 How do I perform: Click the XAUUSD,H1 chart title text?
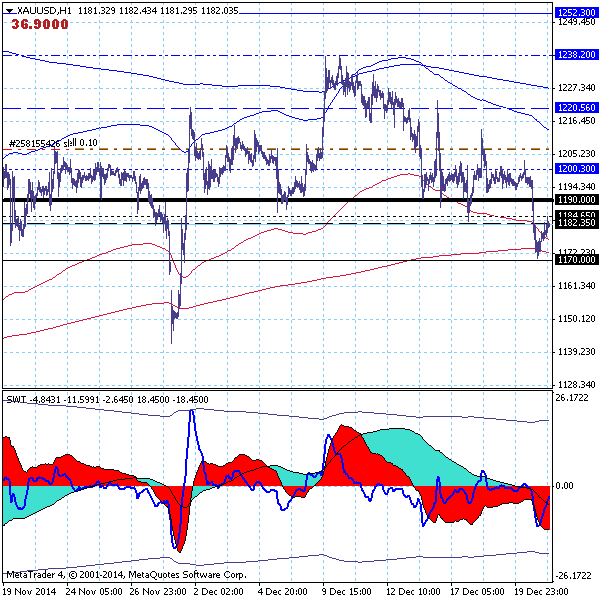(x=44, y=11)
